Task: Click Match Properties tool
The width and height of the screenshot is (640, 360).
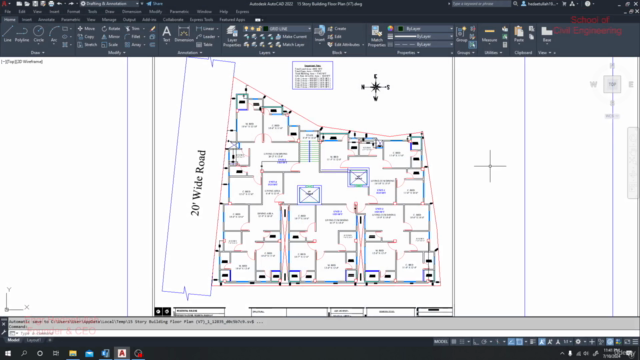Action: pos(376,36)
